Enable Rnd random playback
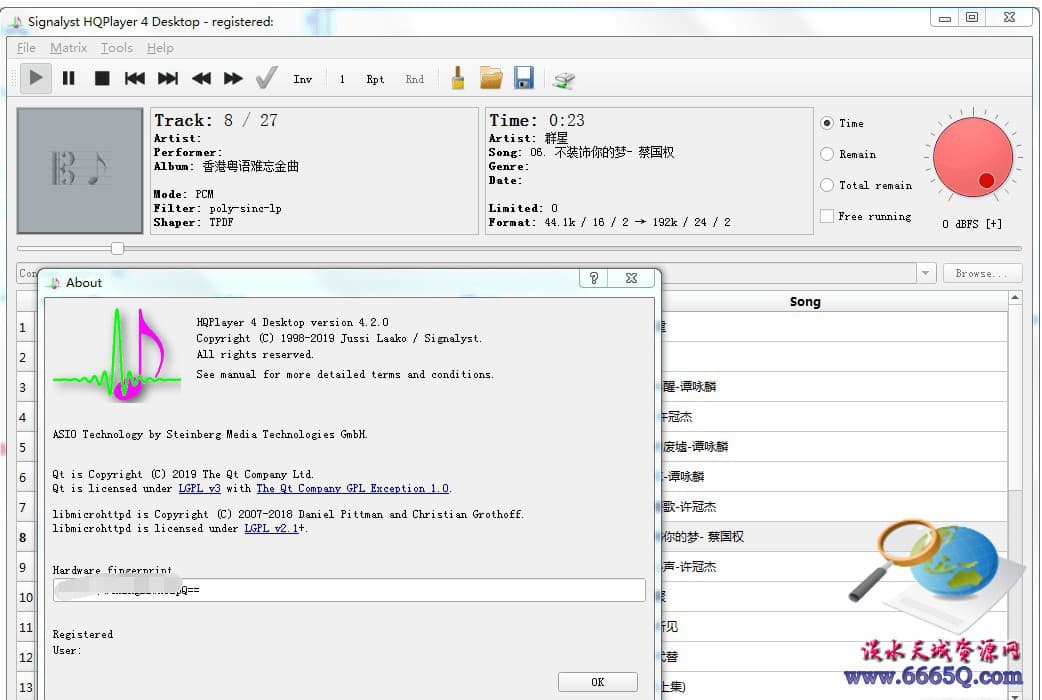Screen dimensions: 1042x700 415,79
